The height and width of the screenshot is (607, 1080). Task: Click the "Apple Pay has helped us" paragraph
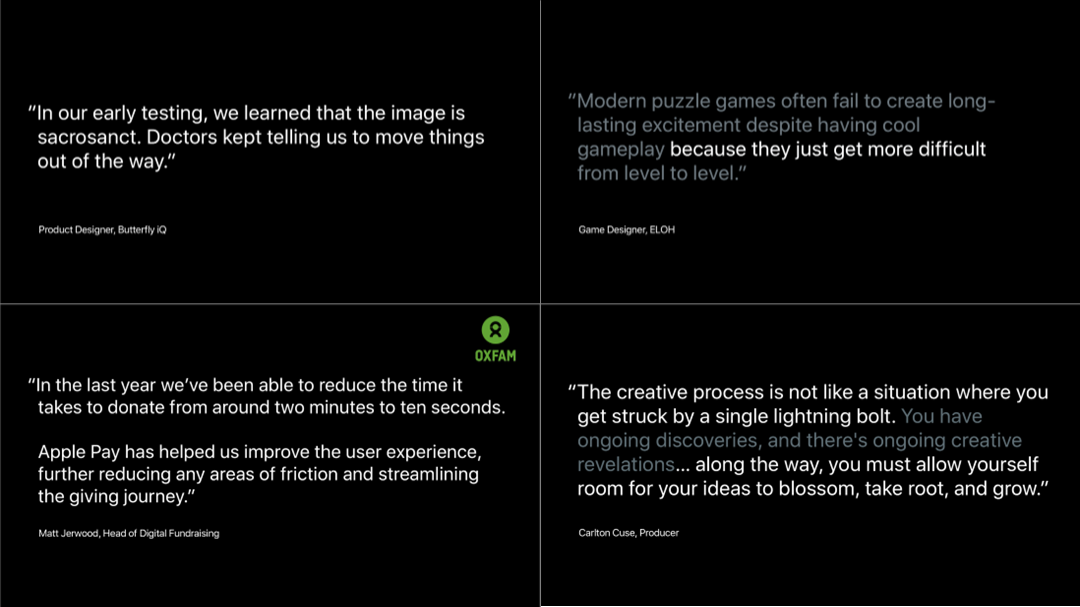tap(259, 474)
